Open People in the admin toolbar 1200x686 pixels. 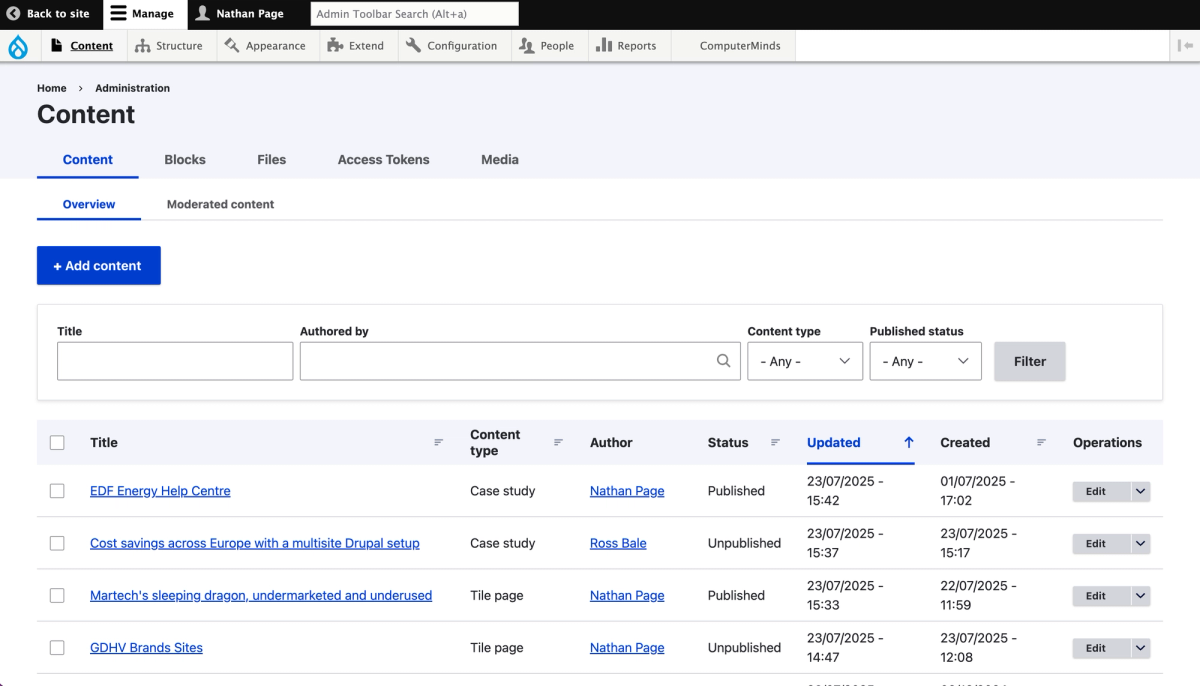coord(547,46)
